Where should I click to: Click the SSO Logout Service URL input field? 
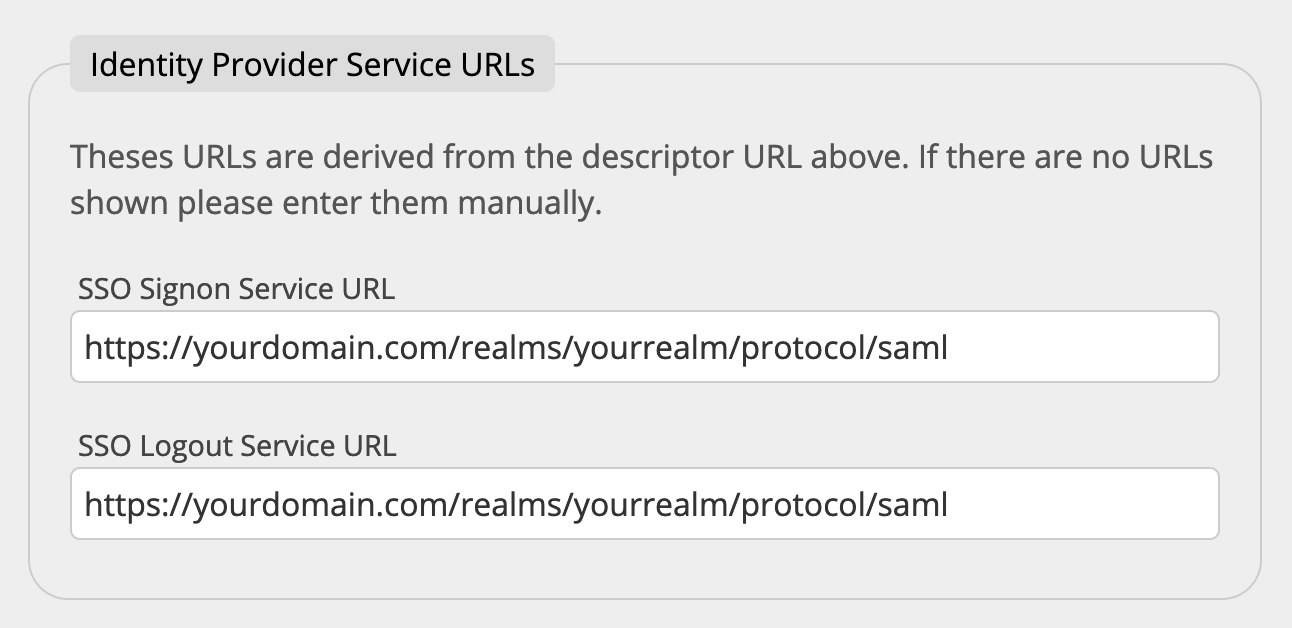[x=644, y=504]
